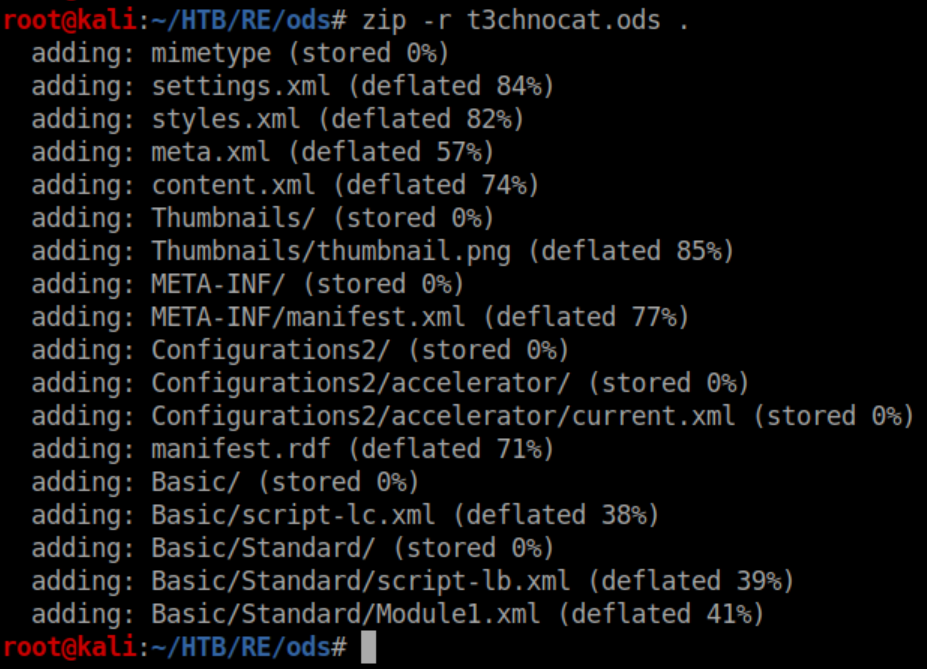Click Basic/script-lc.xml entry
927x669 pixels.
pyautogui.click(x=293, y=515)
